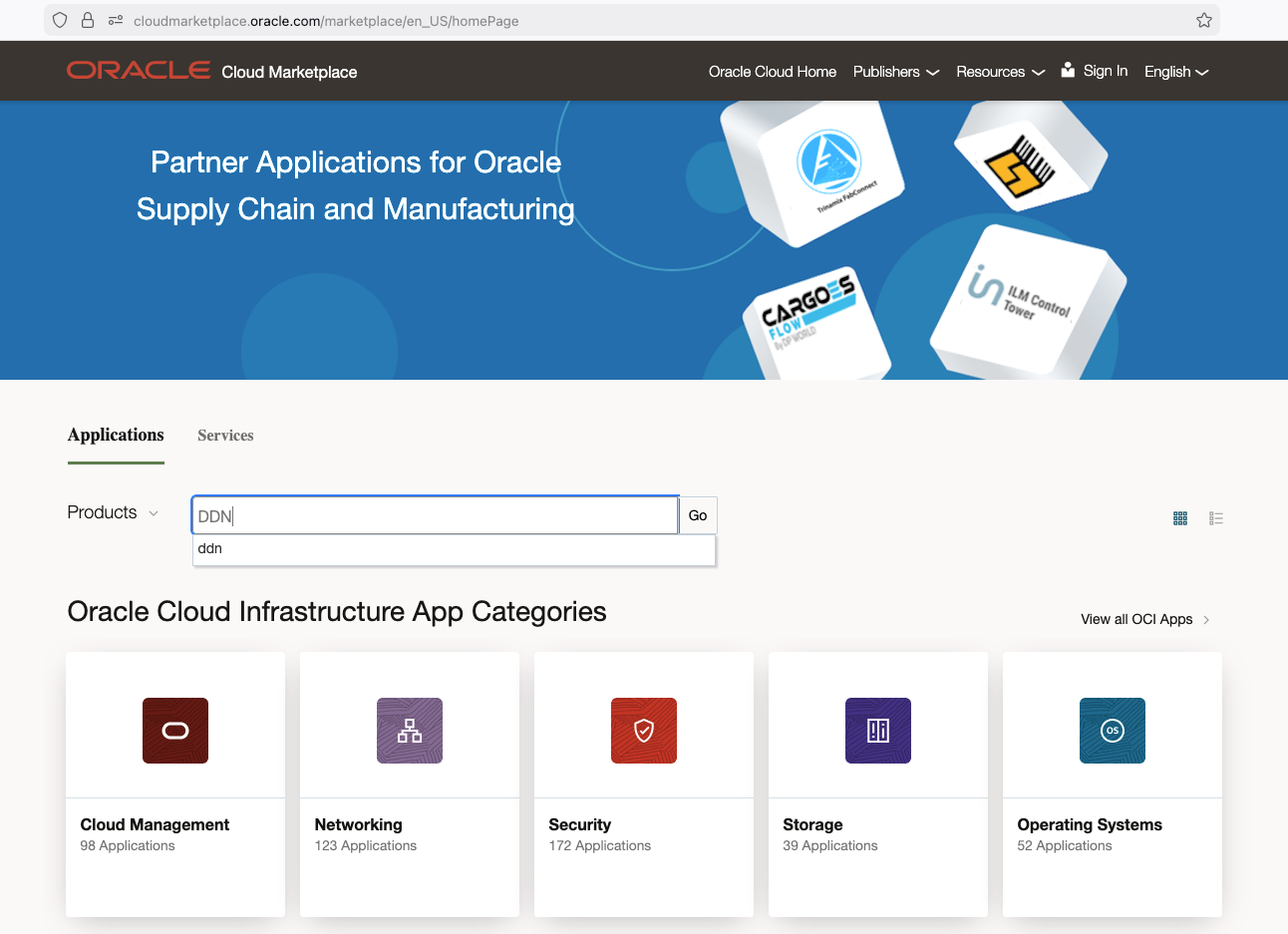This screenshot has width=1288, height=934.
Task: Open the English language dropdown
Action: click(1175, 71)
